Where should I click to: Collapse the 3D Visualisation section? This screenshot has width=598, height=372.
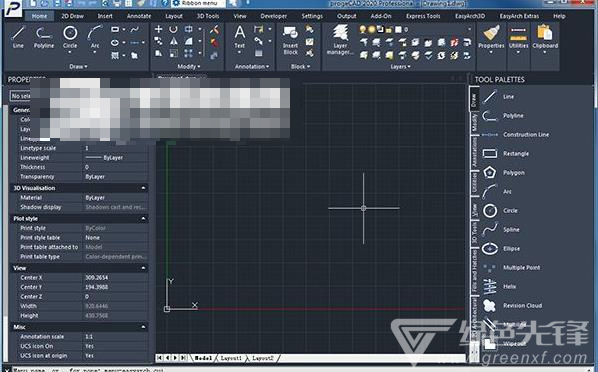(143, 188)
